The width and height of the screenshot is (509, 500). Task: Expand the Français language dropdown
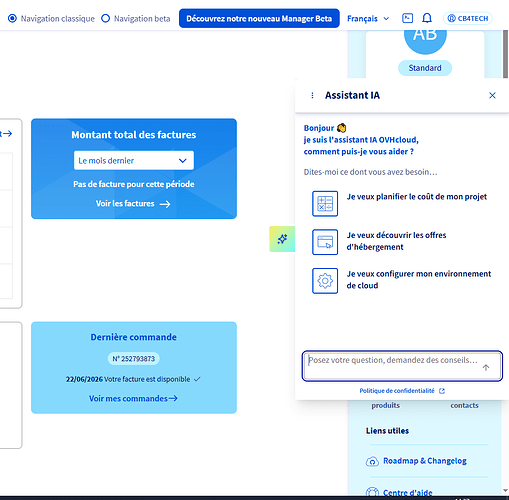368,18
